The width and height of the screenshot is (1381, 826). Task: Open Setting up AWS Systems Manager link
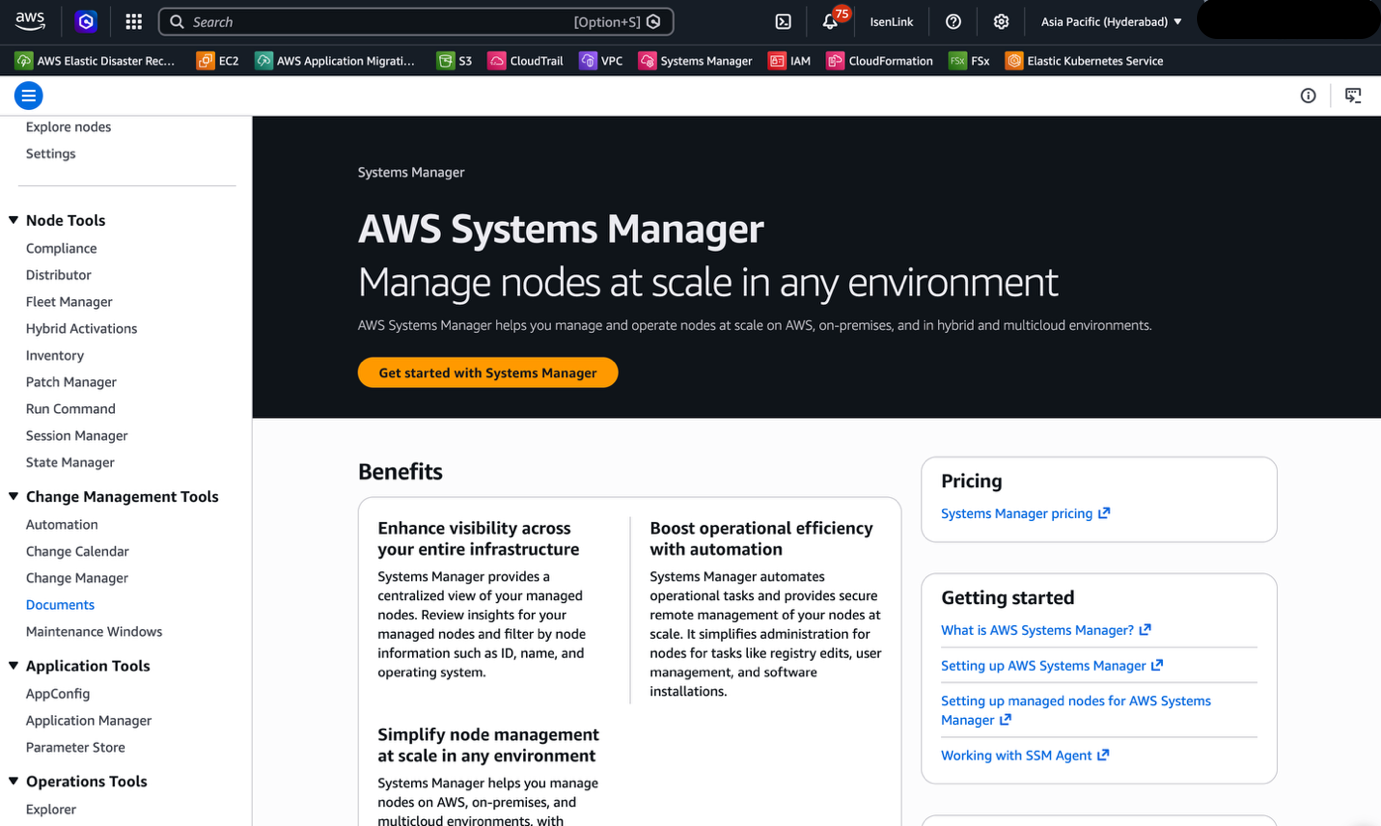[1052, 666]
